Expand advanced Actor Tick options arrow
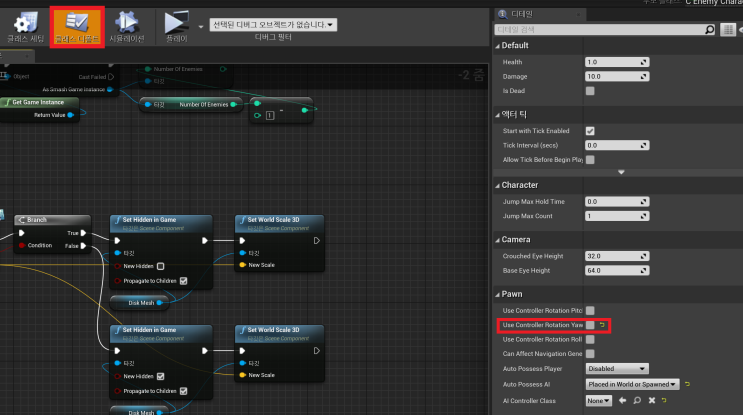Image resolution: width=743 pixels, height=415 pixels. (621, 172)
